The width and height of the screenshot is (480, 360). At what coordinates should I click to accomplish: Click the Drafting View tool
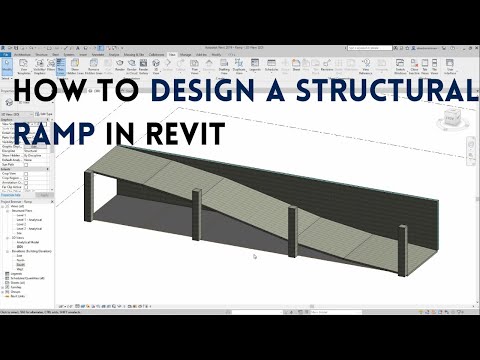(224, 67)
